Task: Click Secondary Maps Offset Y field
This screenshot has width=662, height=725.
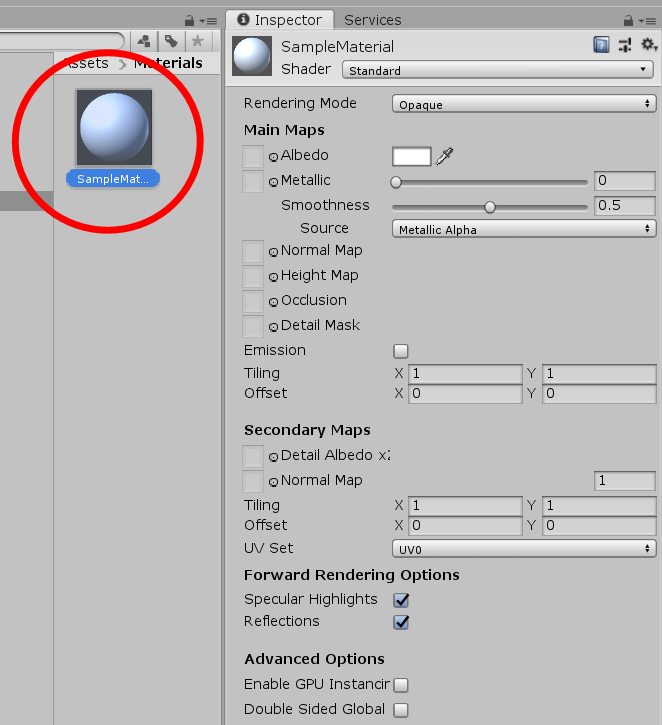Action: click(x=599, y=526)
